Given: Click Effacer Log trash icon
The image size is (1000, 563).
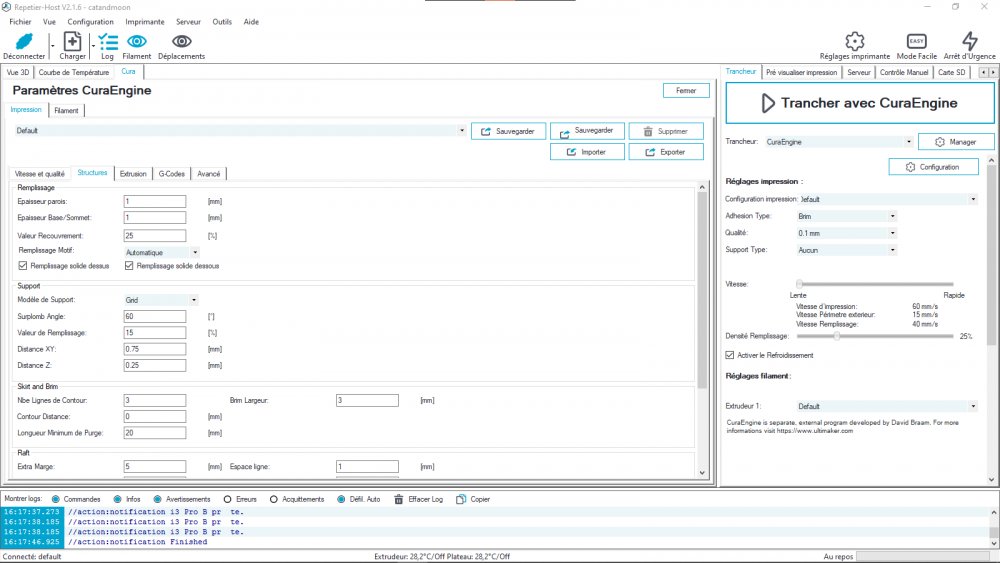Looking at the screenshot, I should click(x=399, y=499).
